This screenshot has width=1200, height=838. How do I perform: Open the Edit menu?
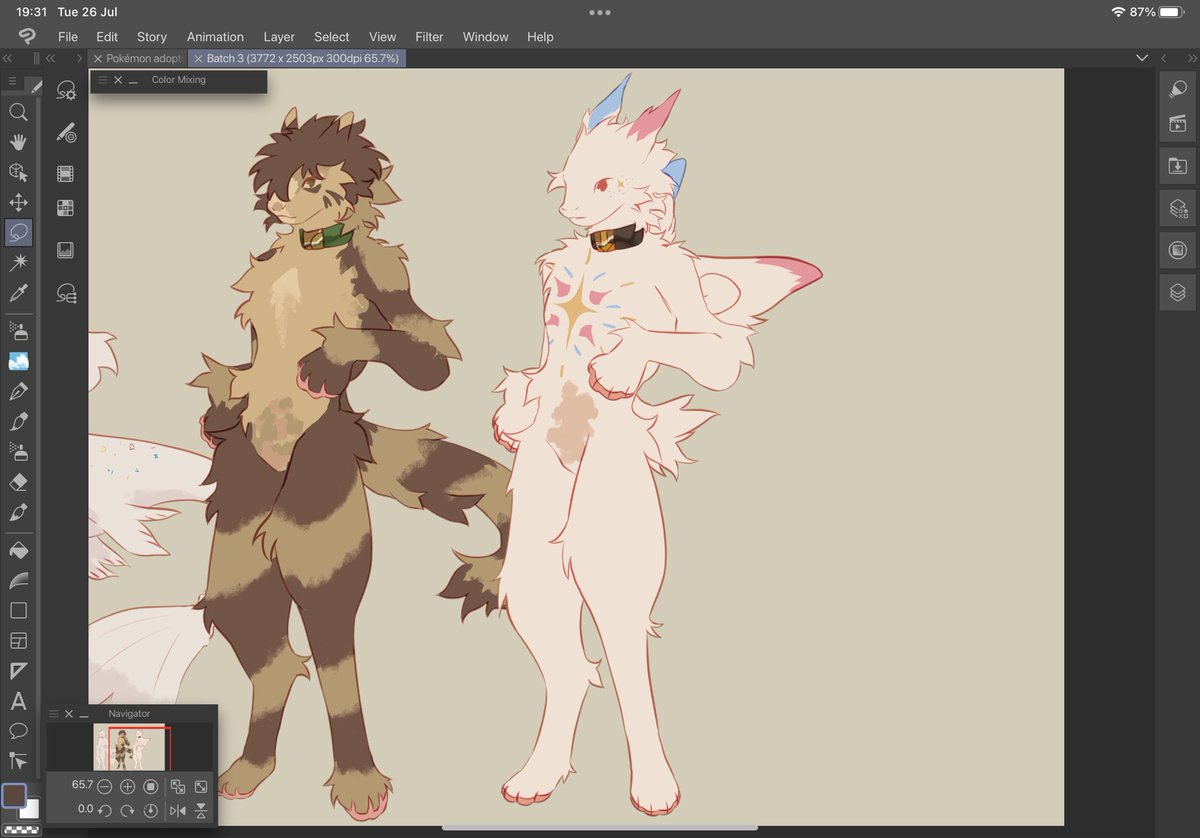click(107, 37)
